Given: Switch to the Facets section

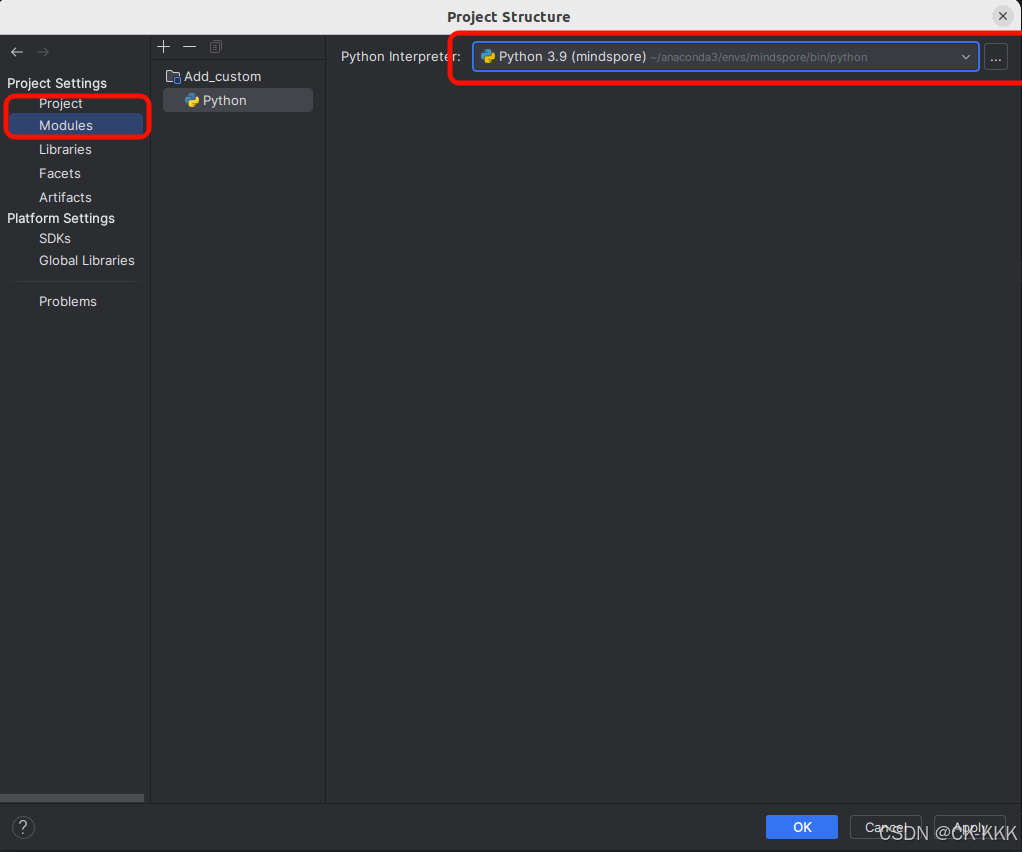Looking at the screenshot, I should pyautogui.click(x=59, y=173).
